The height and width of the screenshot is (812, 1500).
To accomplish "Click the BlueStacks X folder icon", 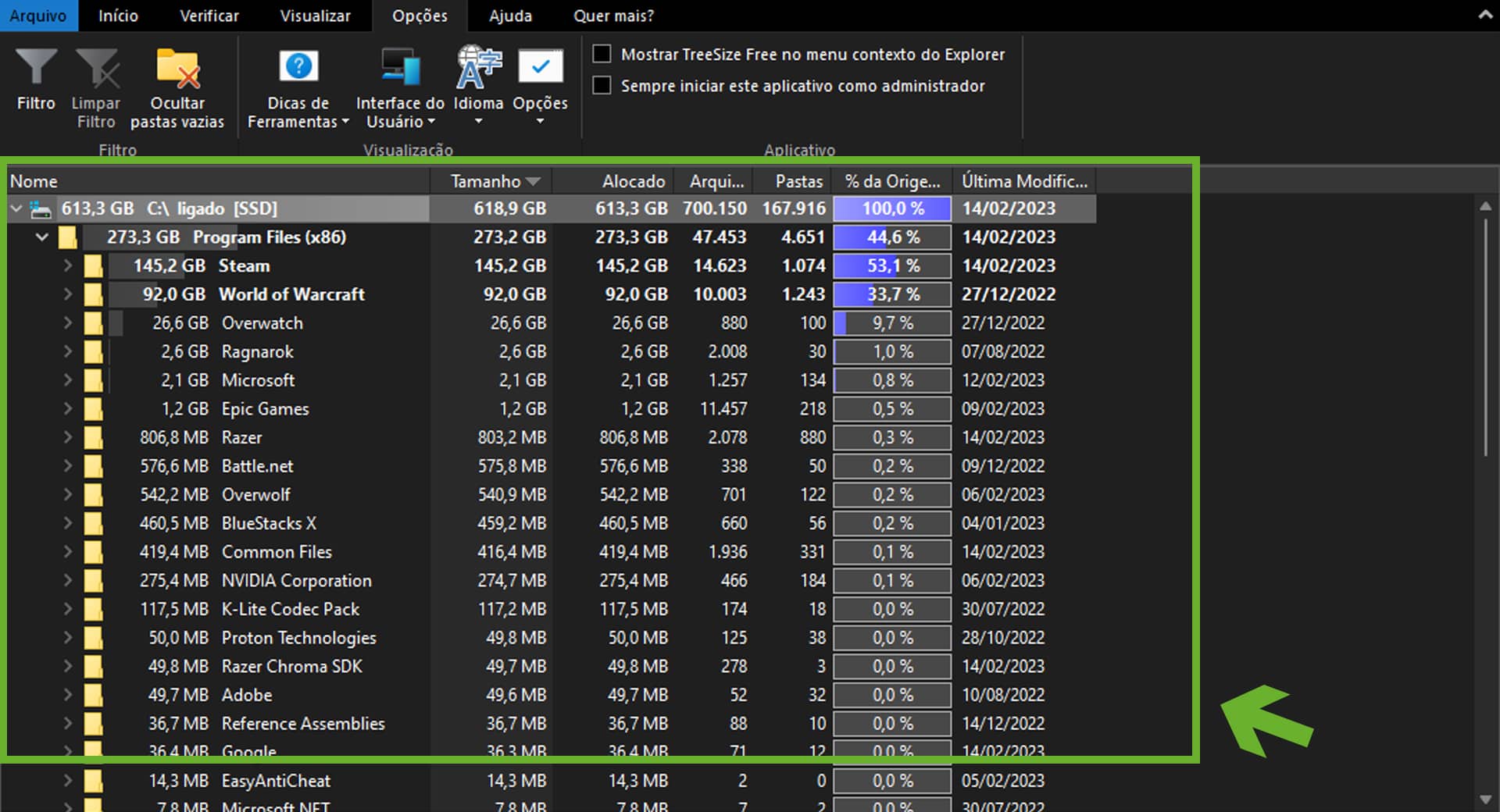I will [94, 524].
